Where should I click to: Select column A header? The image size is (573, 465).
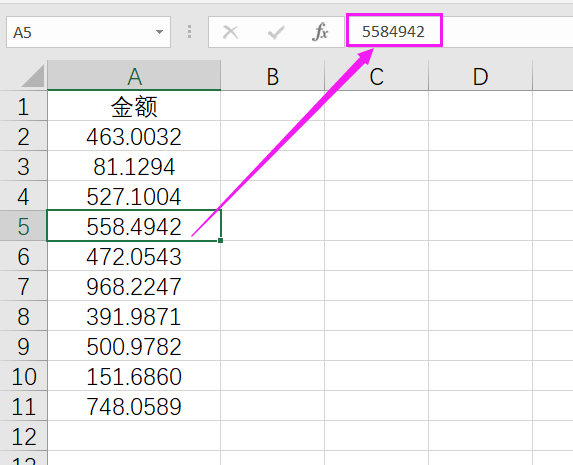coord(134,76)
